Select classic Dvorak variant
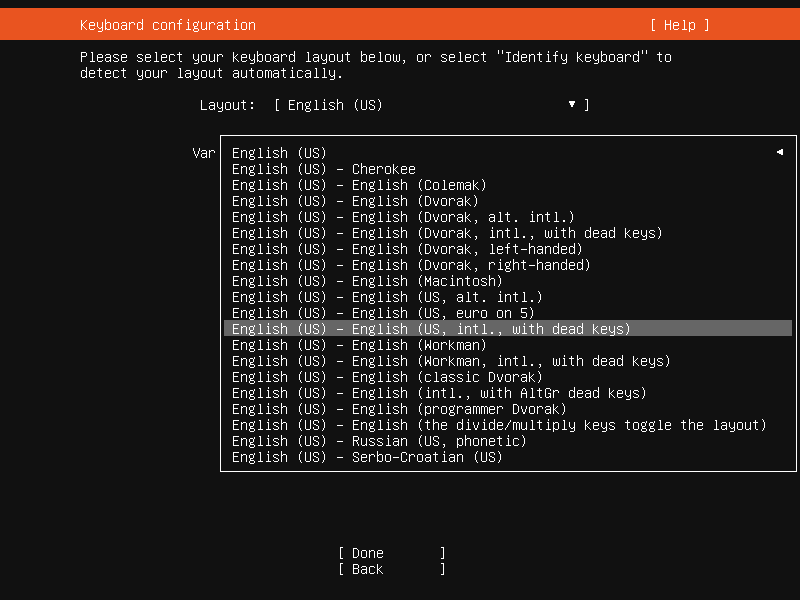The height and width of the screenshot is (600, 800). (387, 377)
